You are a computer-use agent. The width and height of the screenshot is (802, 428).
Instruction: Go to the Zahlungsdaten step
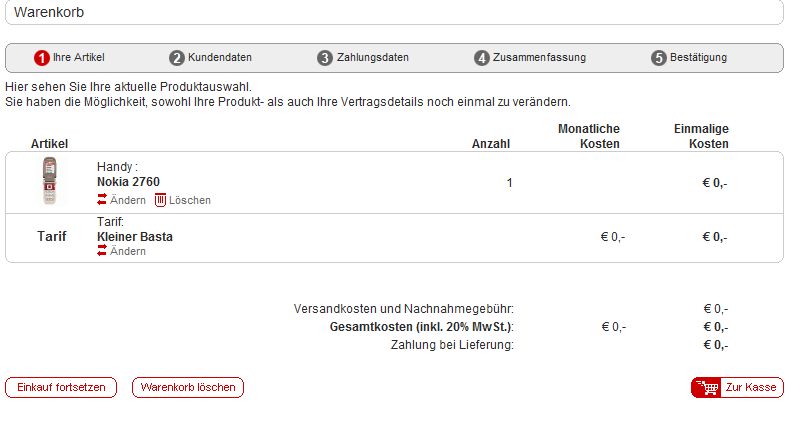[x=372, y=57]
